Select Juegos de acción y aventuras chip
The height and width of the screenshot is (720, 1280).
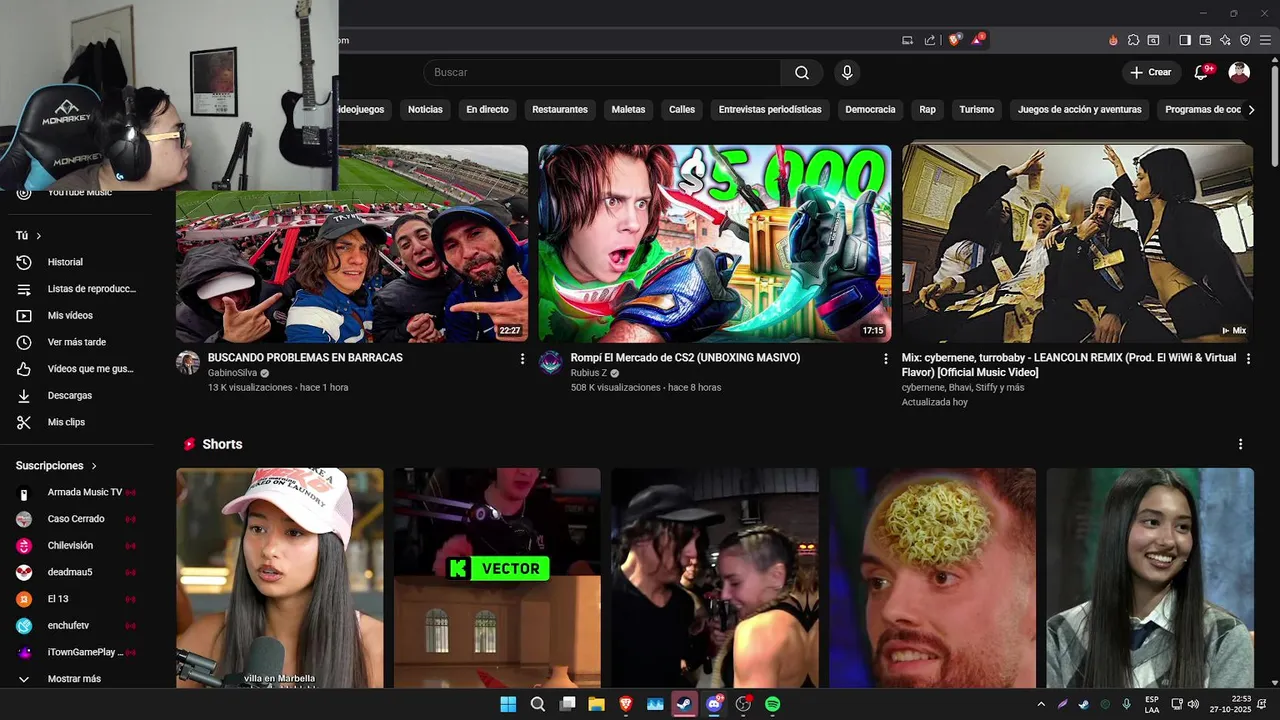click(x=1080, y=110)
